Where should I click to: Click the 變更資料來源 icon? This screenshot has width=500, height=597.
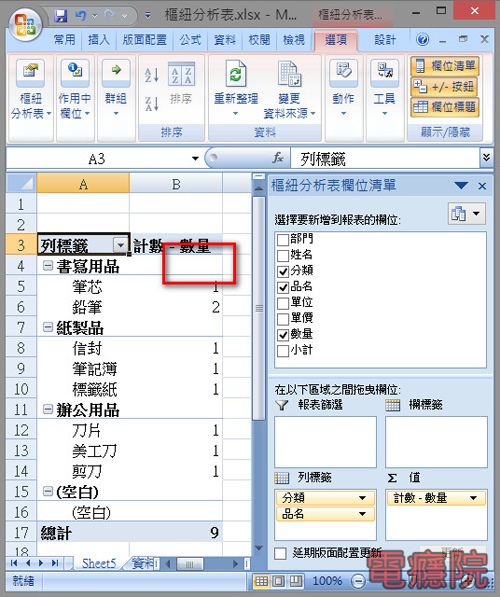(x=289, y=73)
